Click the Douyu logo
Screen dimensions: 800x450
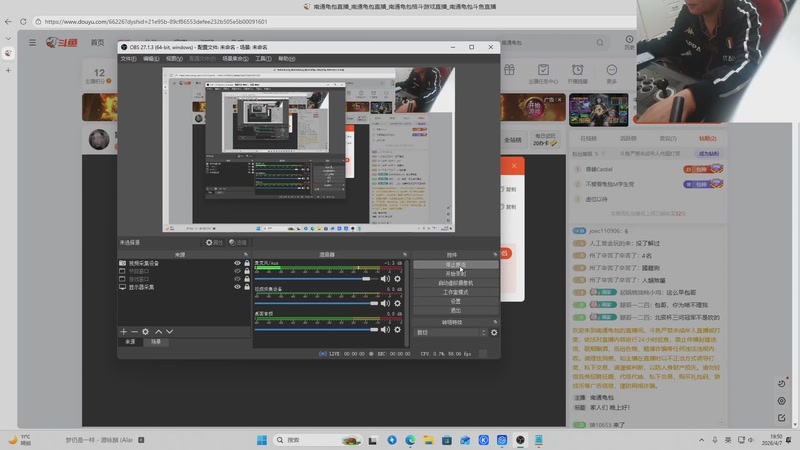point(61,42)
